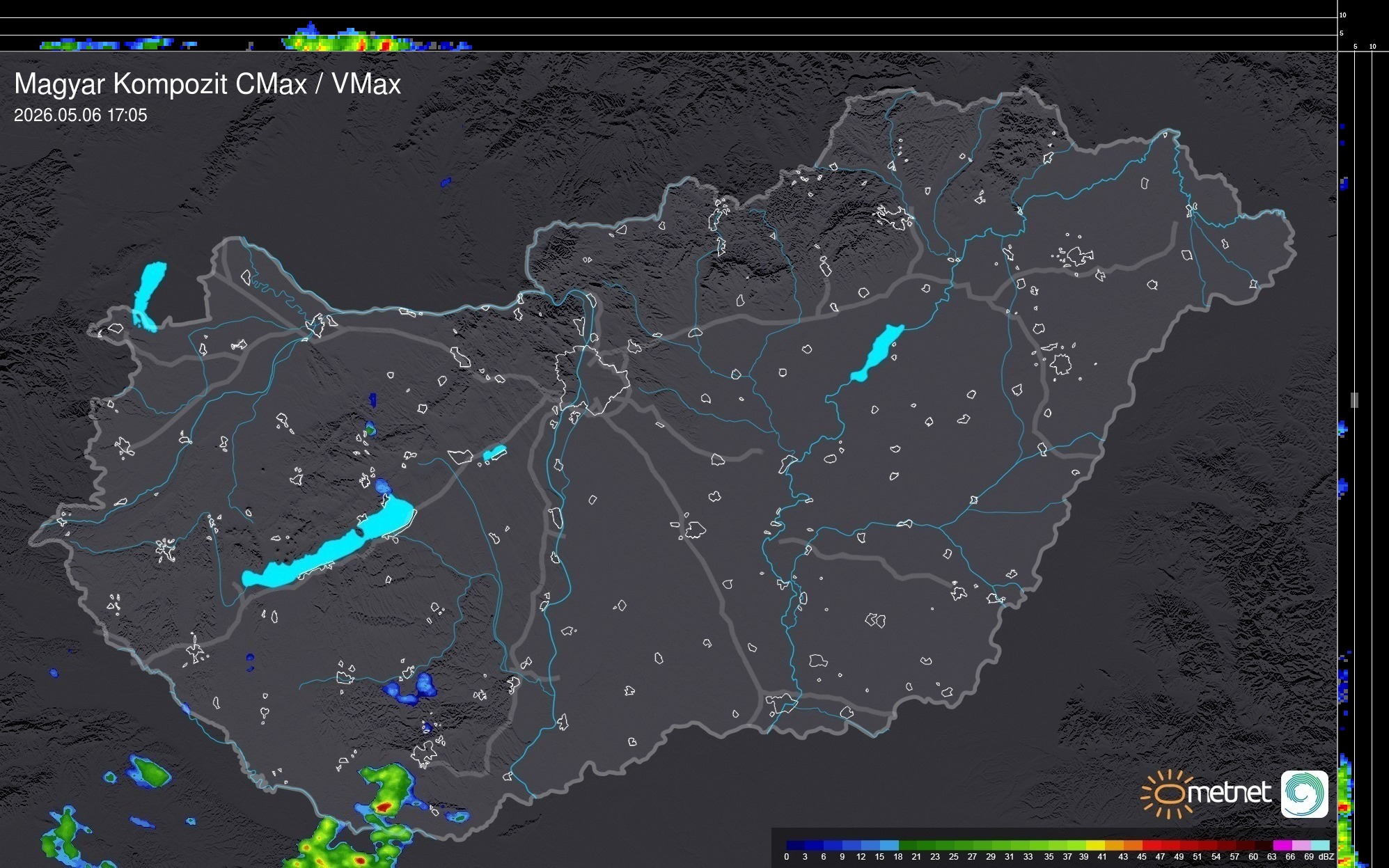Viewport: 1389px width, 868px height.
Task: Click the cyan Tisza Lake shape
Action: click(877, 353)
